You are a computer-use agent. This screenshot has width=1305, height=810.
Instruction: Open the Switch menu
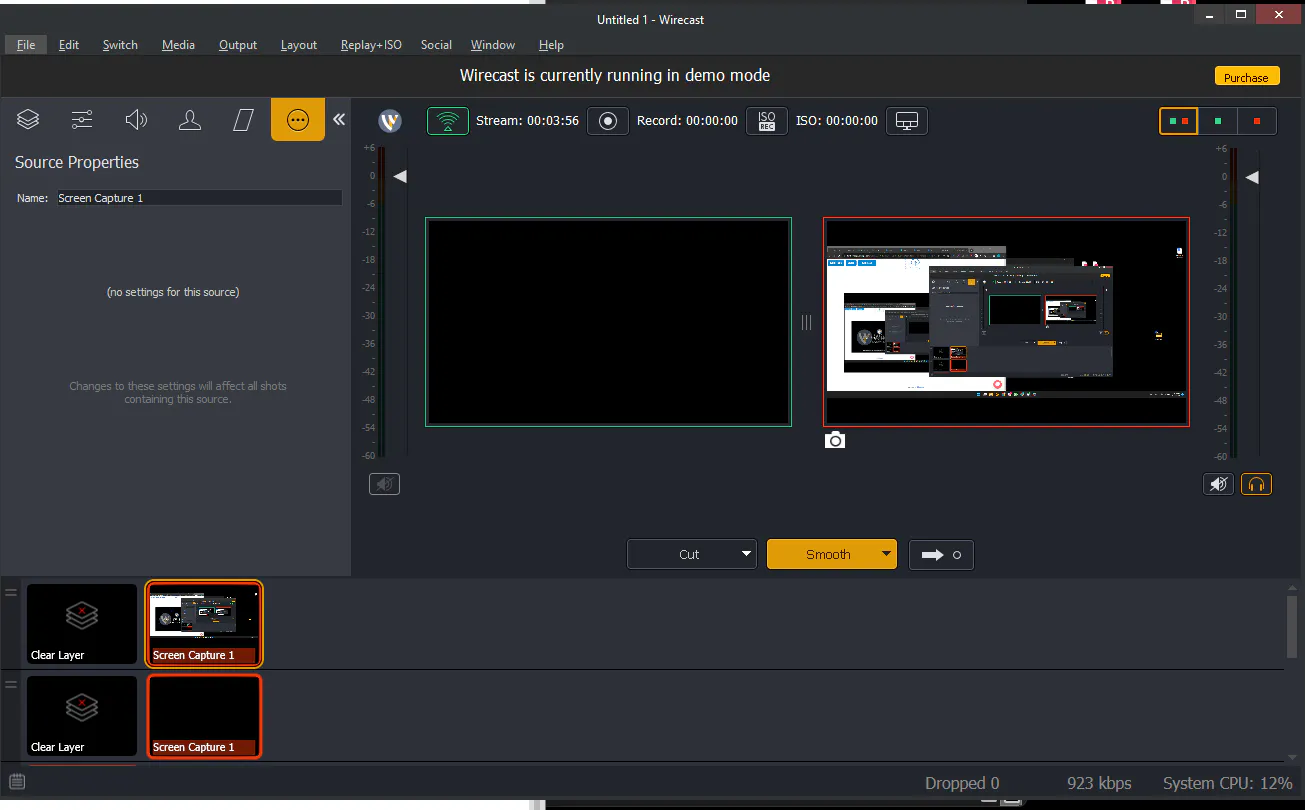[x=120, y=45]
